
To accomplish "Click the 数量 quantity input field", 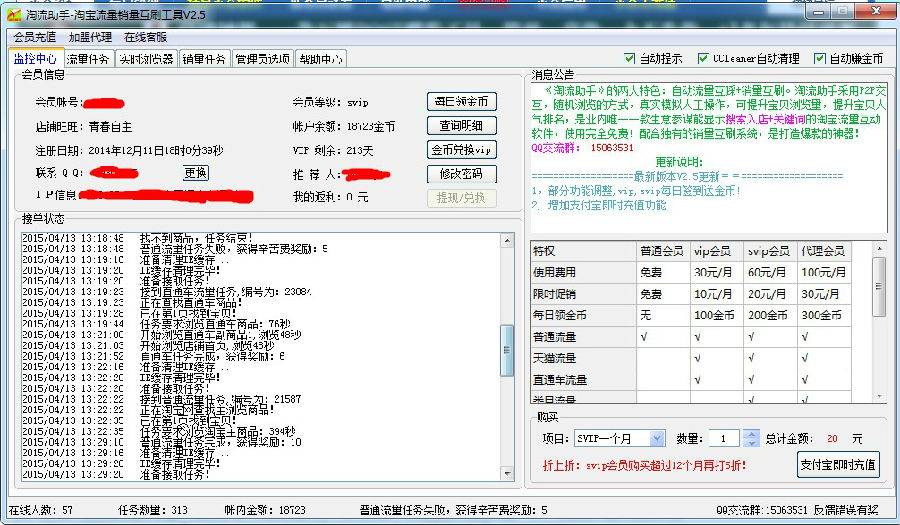I will 725,439.
